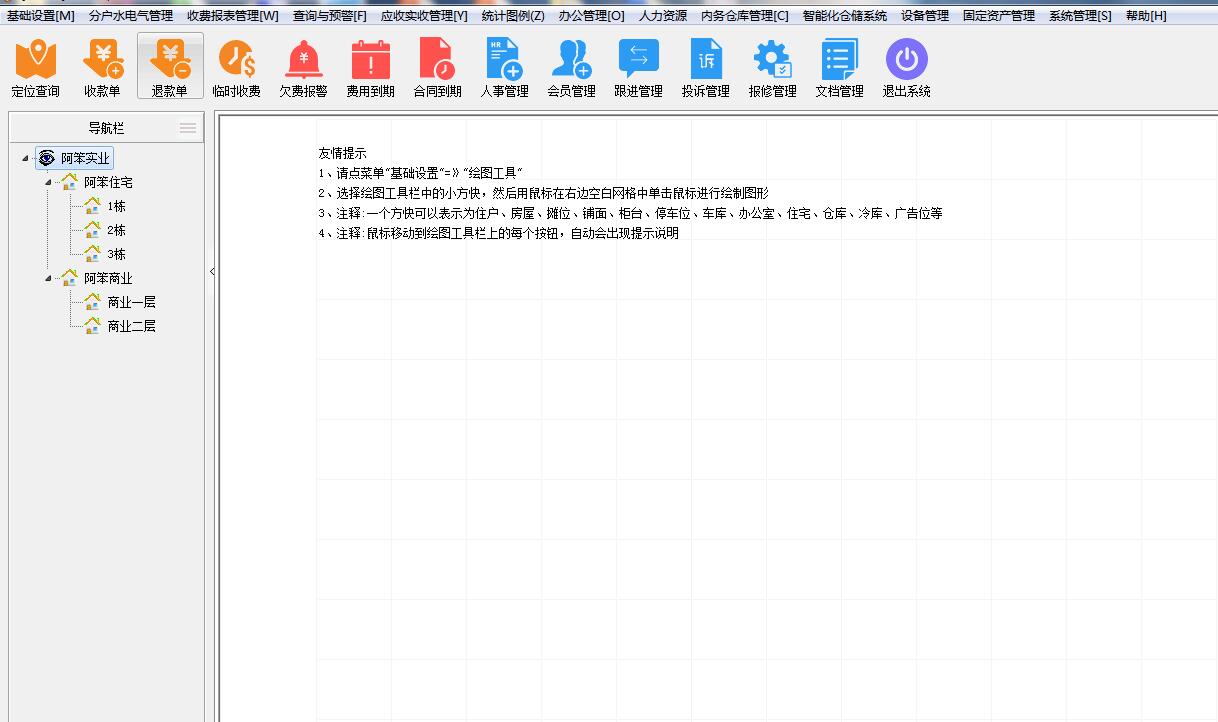Open the navigation bar hamburger menu icon
Image resolution: width=1218 pixels, height=722 pixels.
(x=188, y=128)
